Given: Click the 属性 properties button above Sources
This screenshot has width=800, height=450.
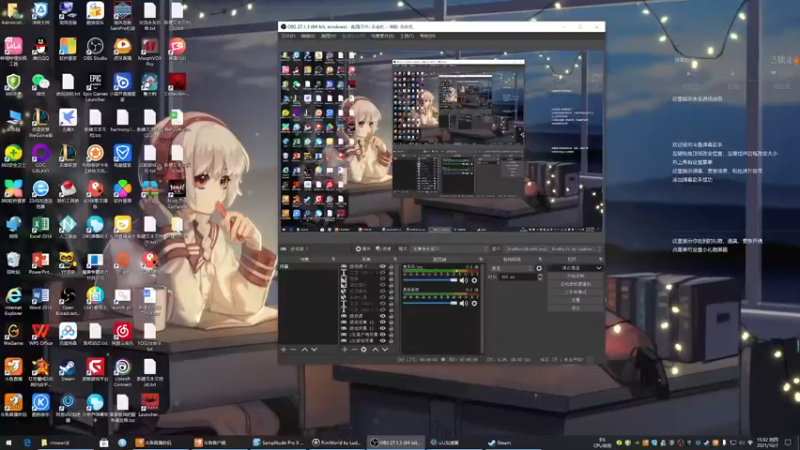Looking at the screenshot, I should pos(362,248).
